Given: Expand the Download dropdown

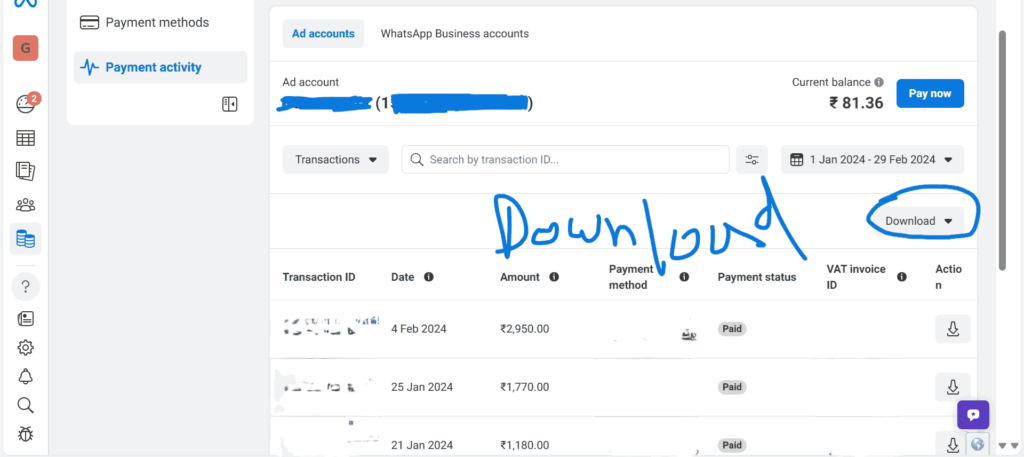Looking at the screenshot, I should pyautogui.click(x=918, y=221).
